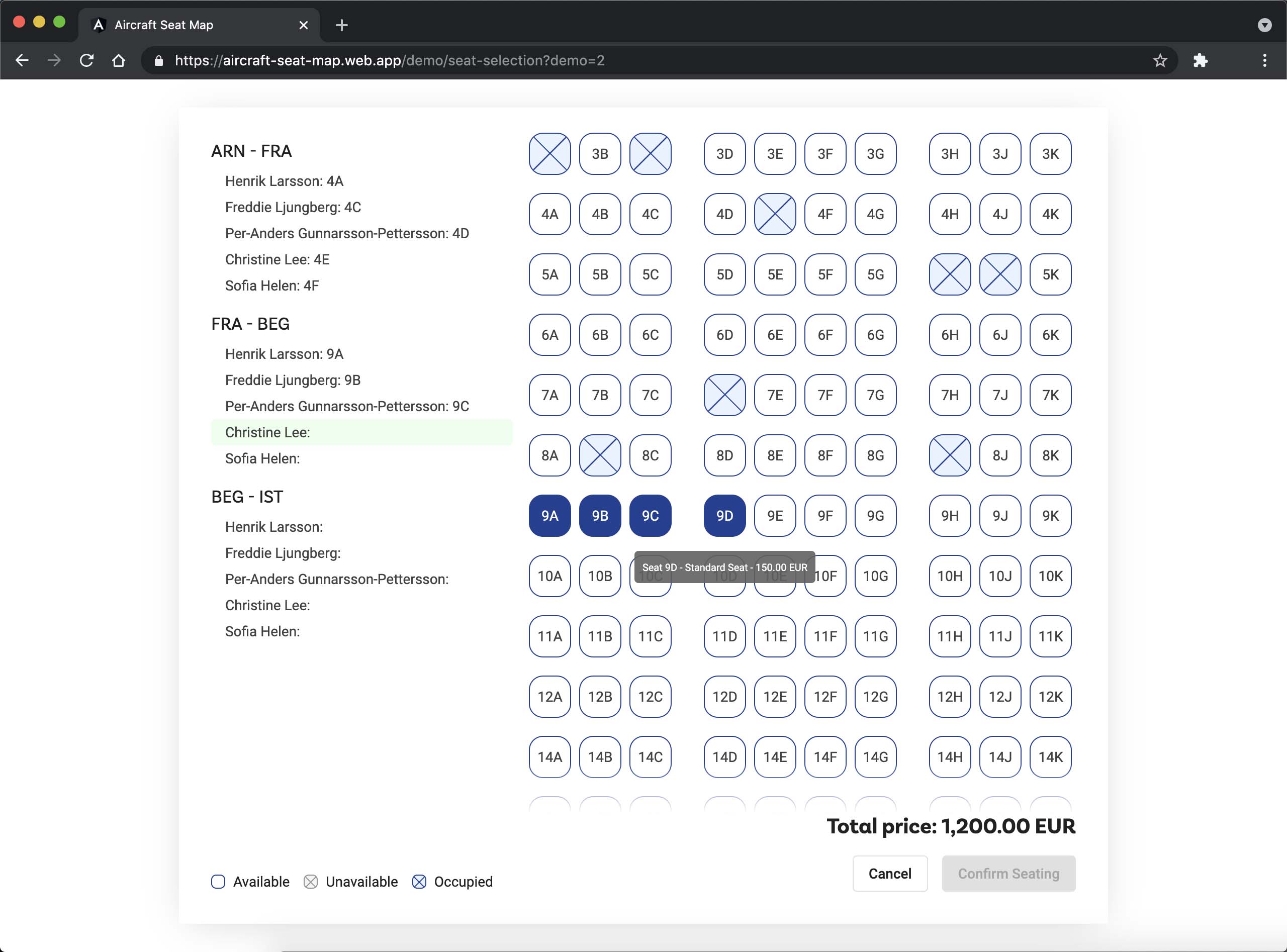Click the Cancel button
The width and height of the screenshot is (1287, 952).
pos(889,873)
